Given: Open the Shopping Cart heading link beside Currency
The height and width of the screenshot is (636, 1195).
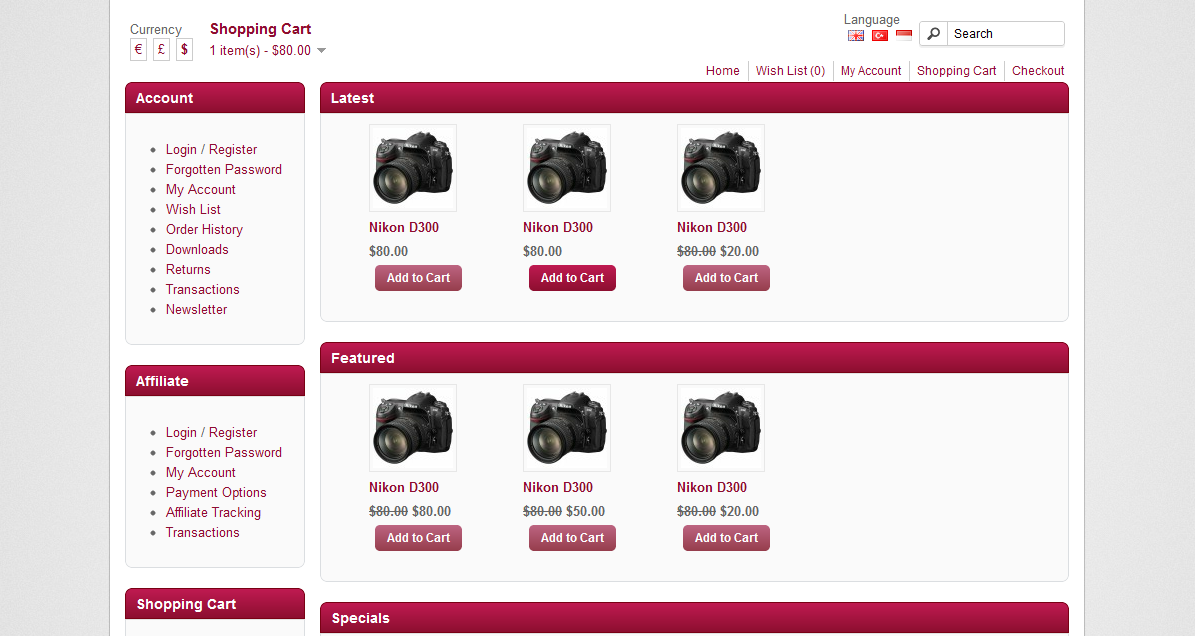Looking at the screenshot, I should pyautogui.click(x=261, y=29).
